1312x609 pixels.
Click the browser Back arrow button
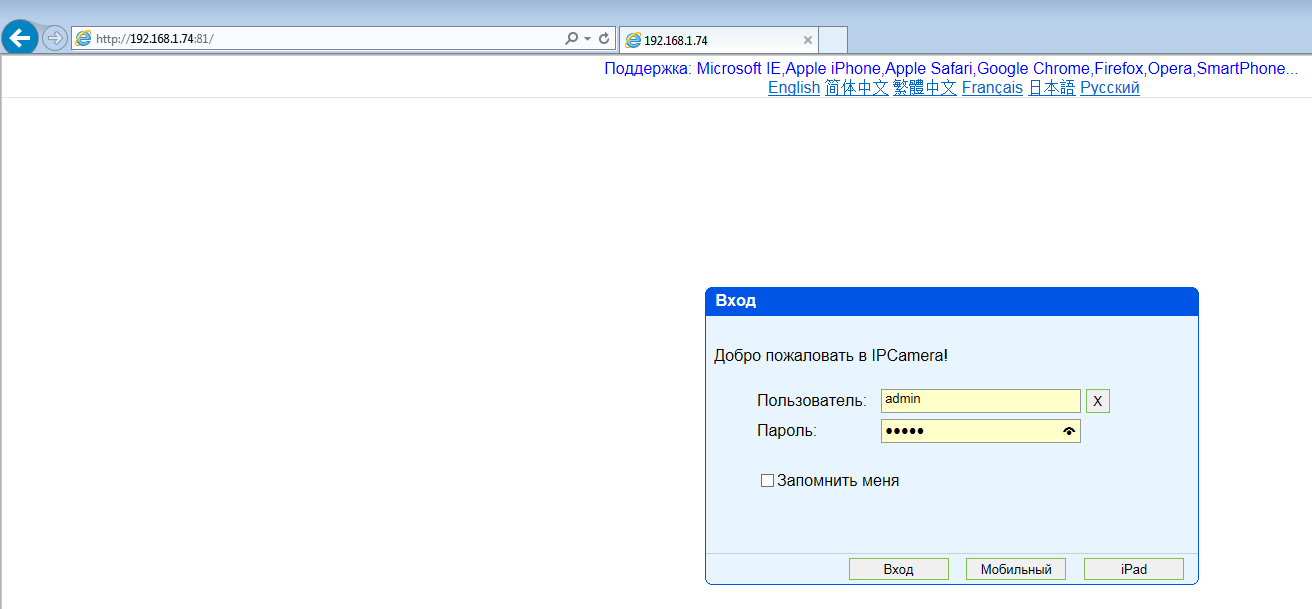(x=19, y=39)
